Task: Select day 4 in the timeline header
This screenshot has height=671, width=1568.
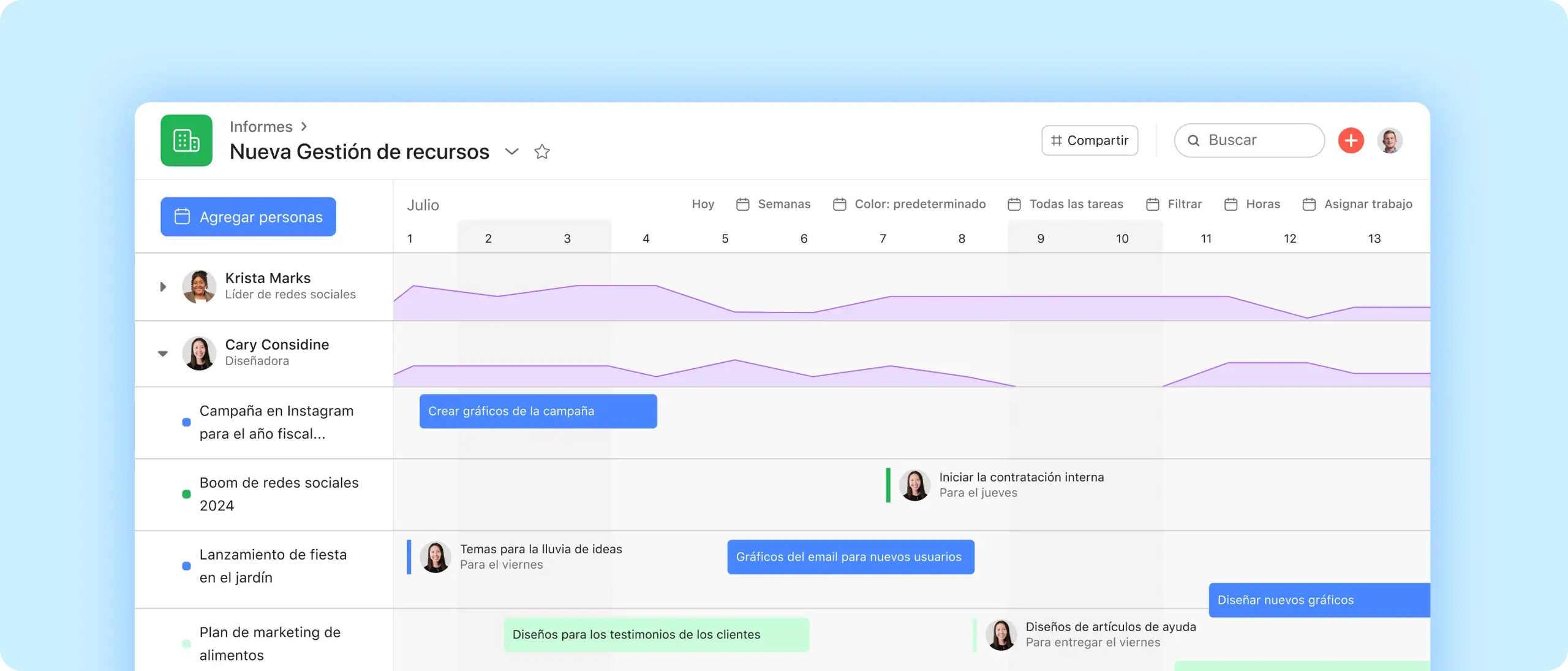Action: click(646, 238)
